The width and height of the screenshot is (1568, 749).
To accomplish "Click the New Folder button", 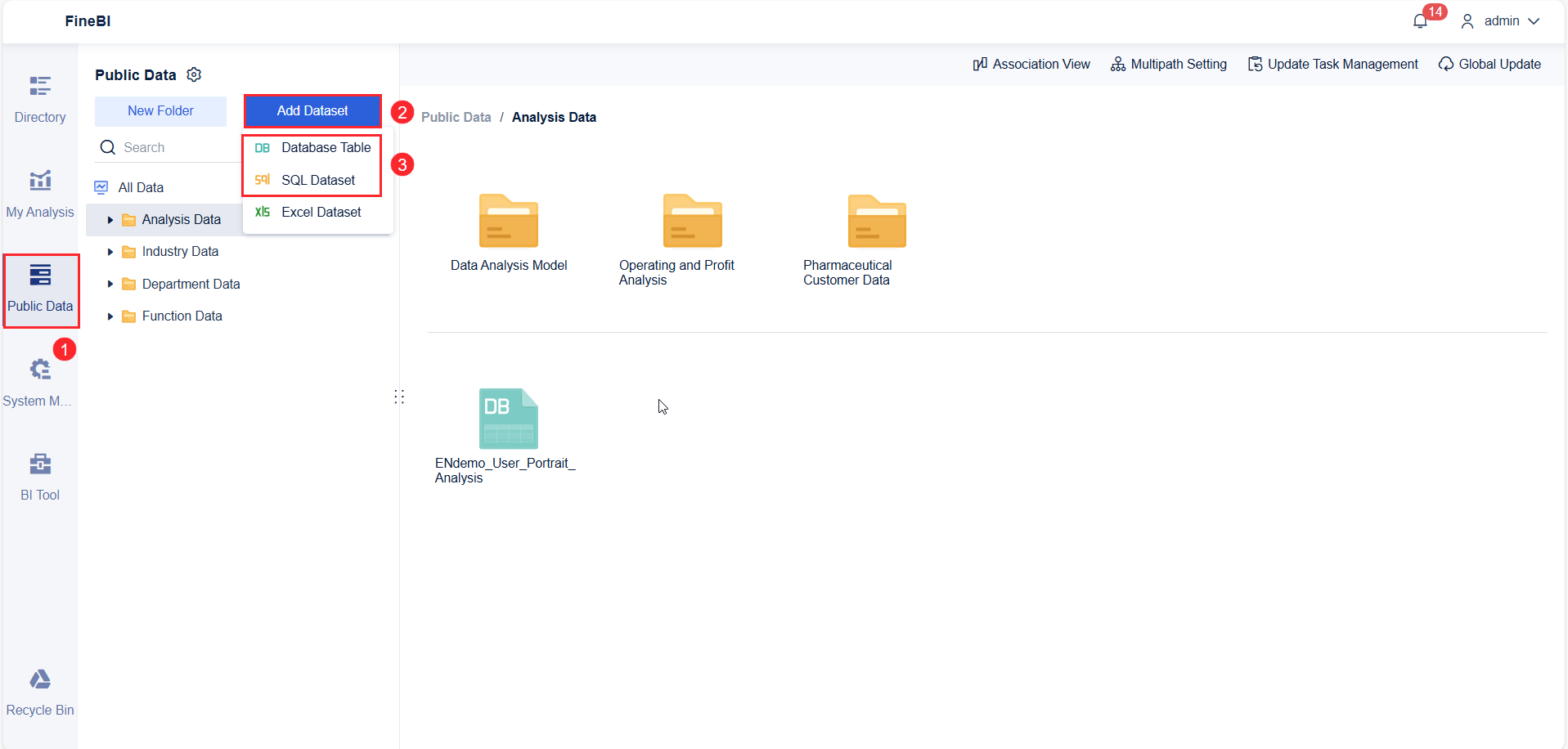I will (x=160, y=111).
